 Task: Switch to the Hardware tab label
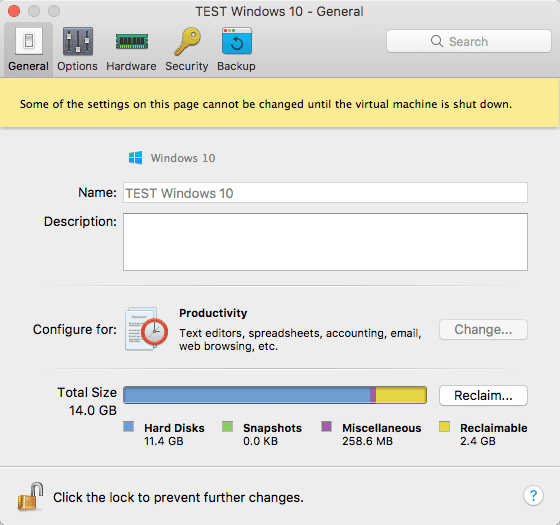click(x=131, y=66)
